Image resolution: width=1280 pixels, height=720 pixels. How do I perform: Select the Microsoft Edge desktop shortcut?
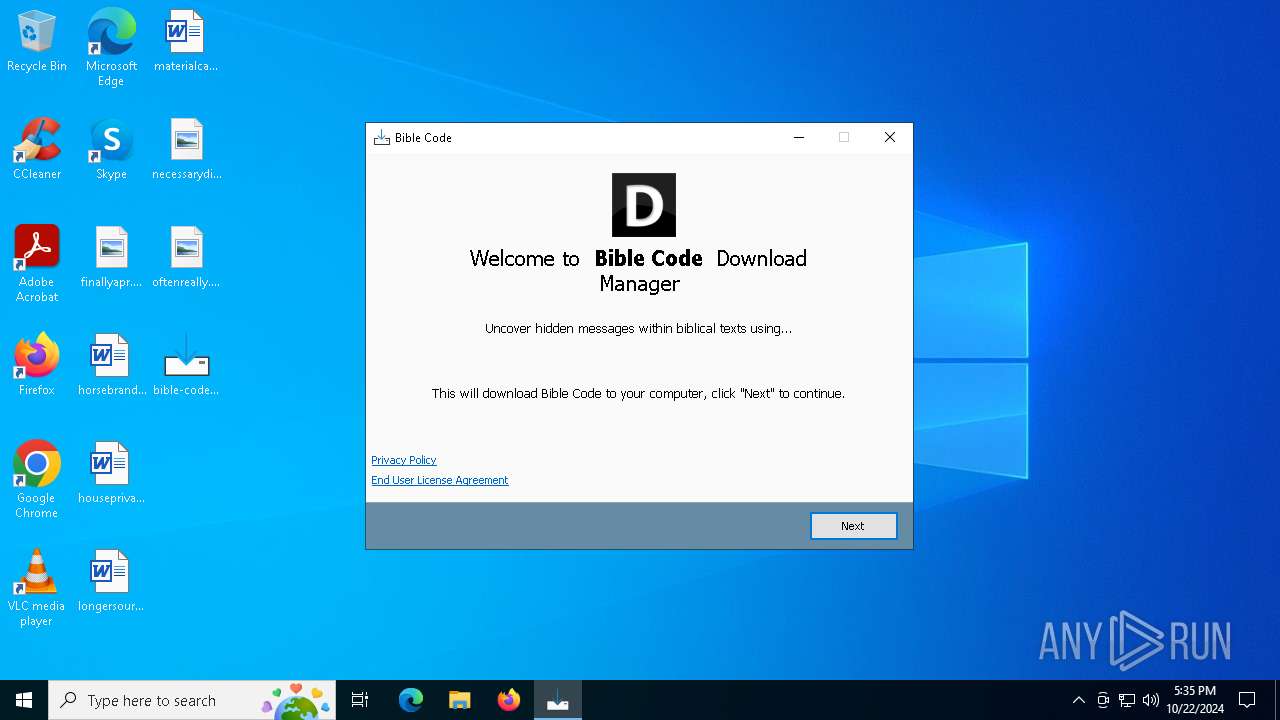111,48
